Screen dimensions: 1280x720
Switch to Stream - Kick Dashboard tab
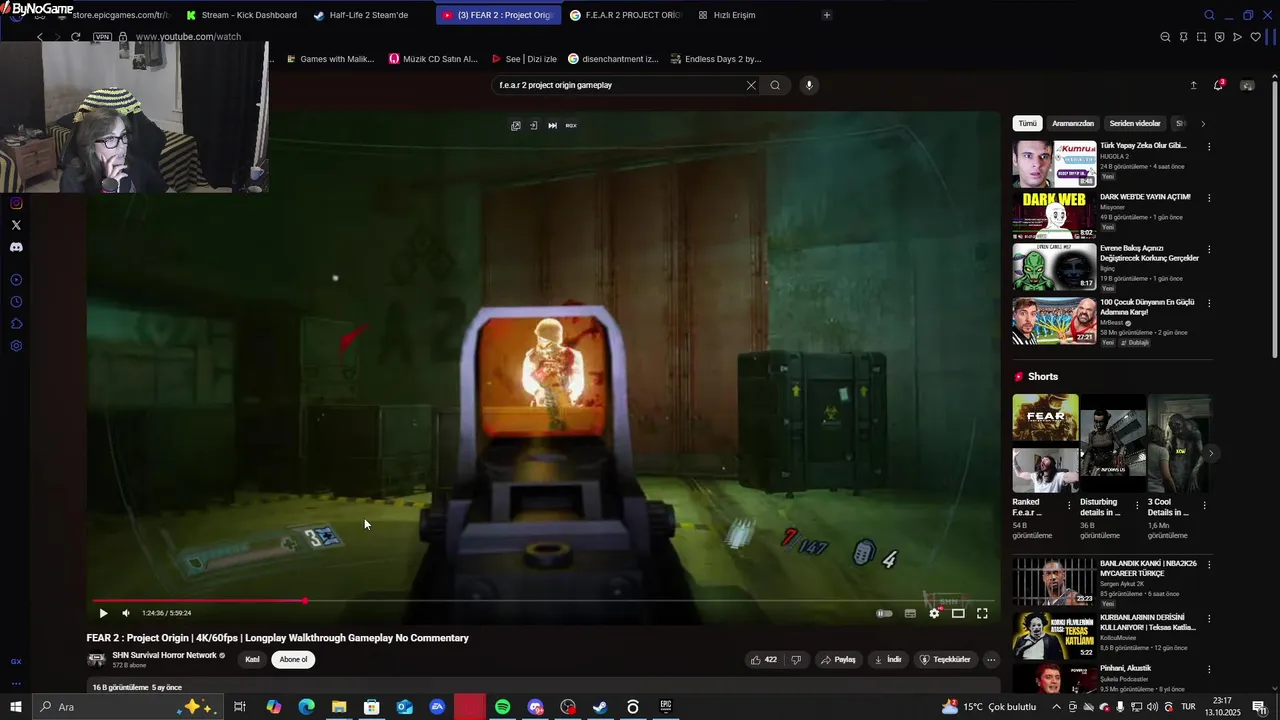tap(241, 15)
